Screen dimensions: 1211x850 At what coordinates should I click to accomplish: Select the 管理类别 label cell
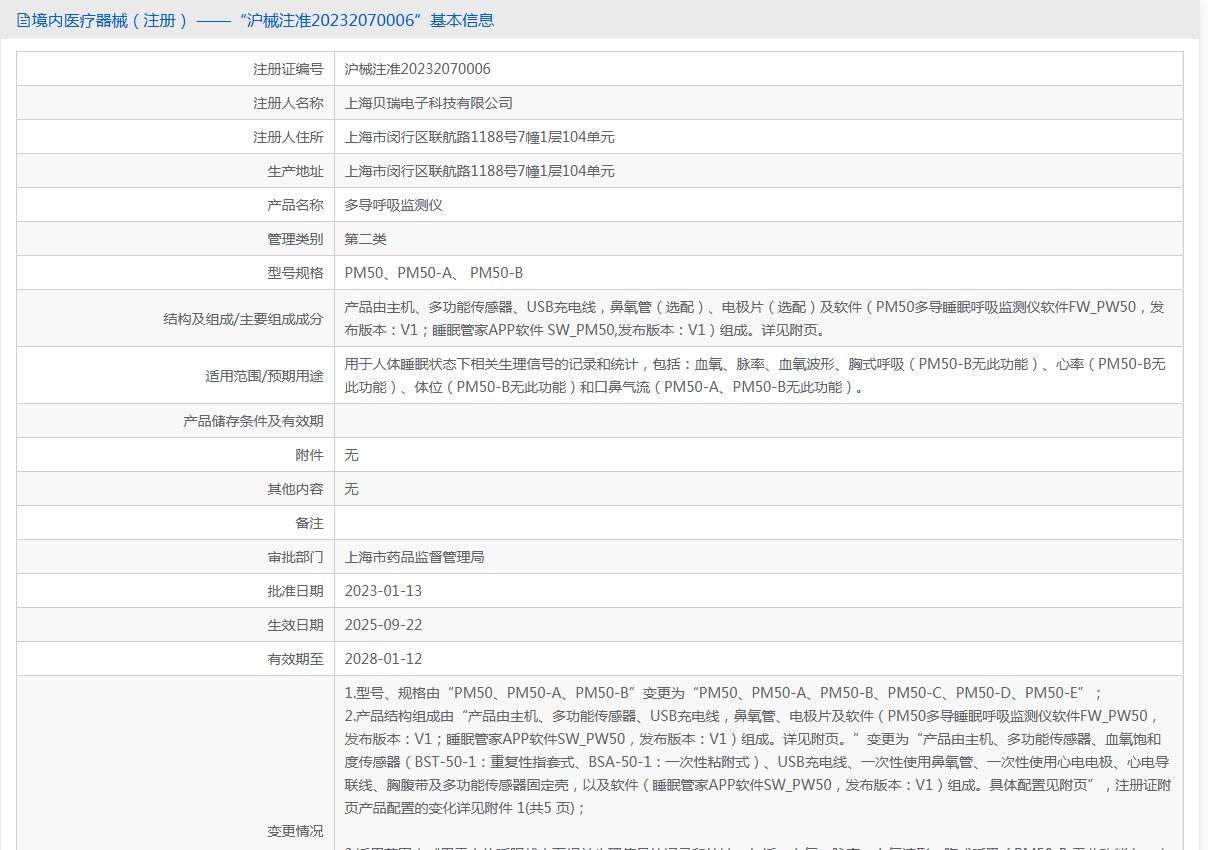pyautogui.click(x=175, y=239)
